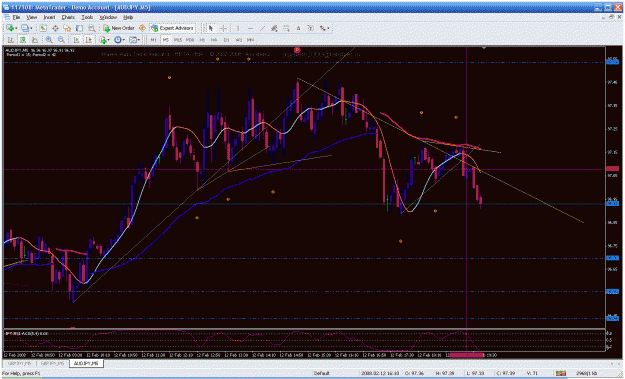Open the Templates icon
The width and height of the screenshot is (625, 379).
(x=133, y=40)
